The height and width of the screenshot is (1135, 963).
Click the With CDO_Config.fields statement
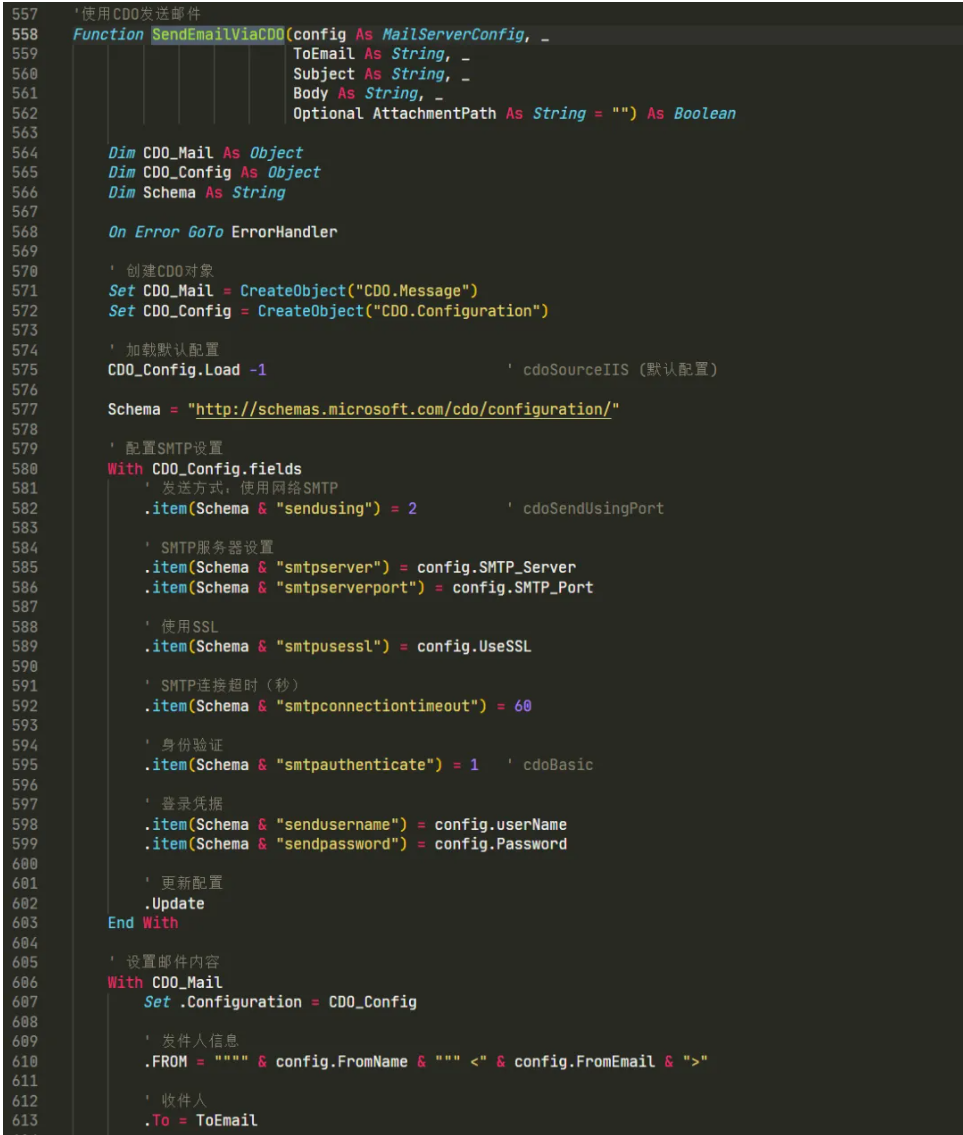205,469
